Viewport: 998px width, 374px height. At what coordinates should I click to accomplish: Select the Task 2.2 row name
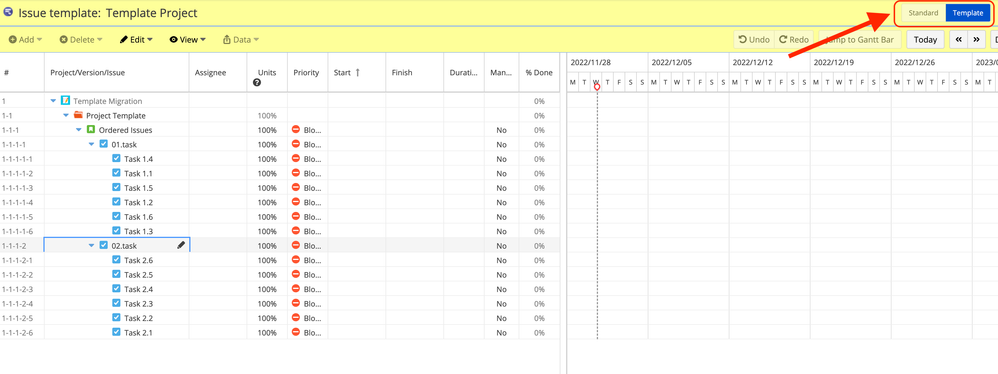pyautogui.click(x=138, y=318)
